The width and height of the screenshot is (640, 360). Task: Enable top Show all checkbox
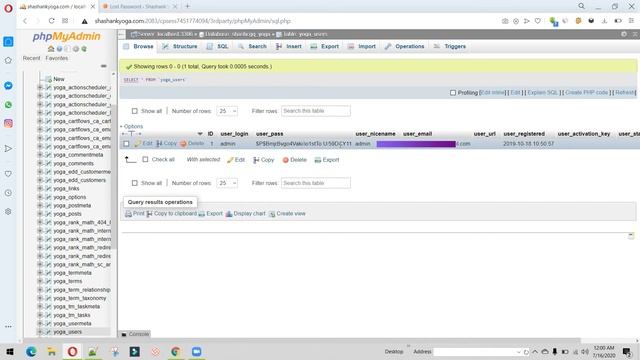pyautogui.click(x=135, y=111)
